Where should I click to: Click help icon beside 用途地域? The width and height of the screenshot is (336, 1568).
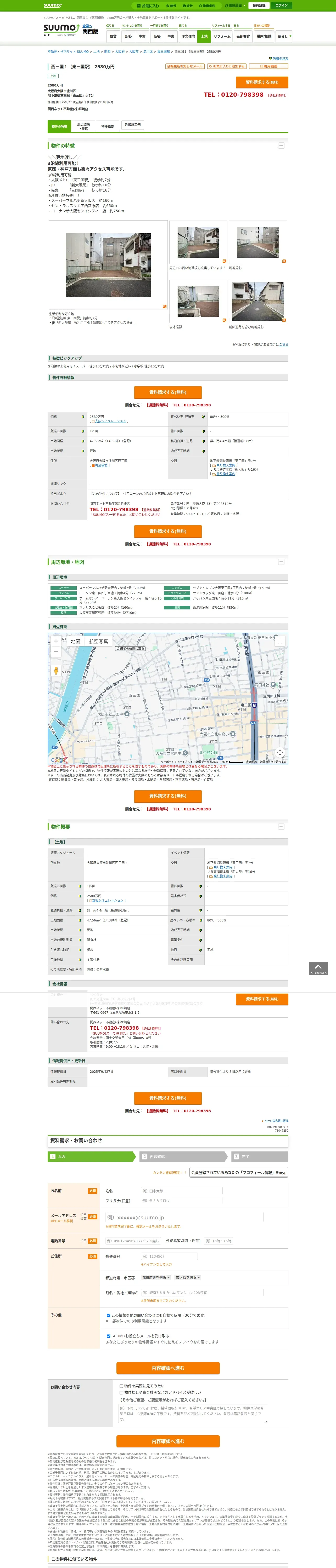80,959
